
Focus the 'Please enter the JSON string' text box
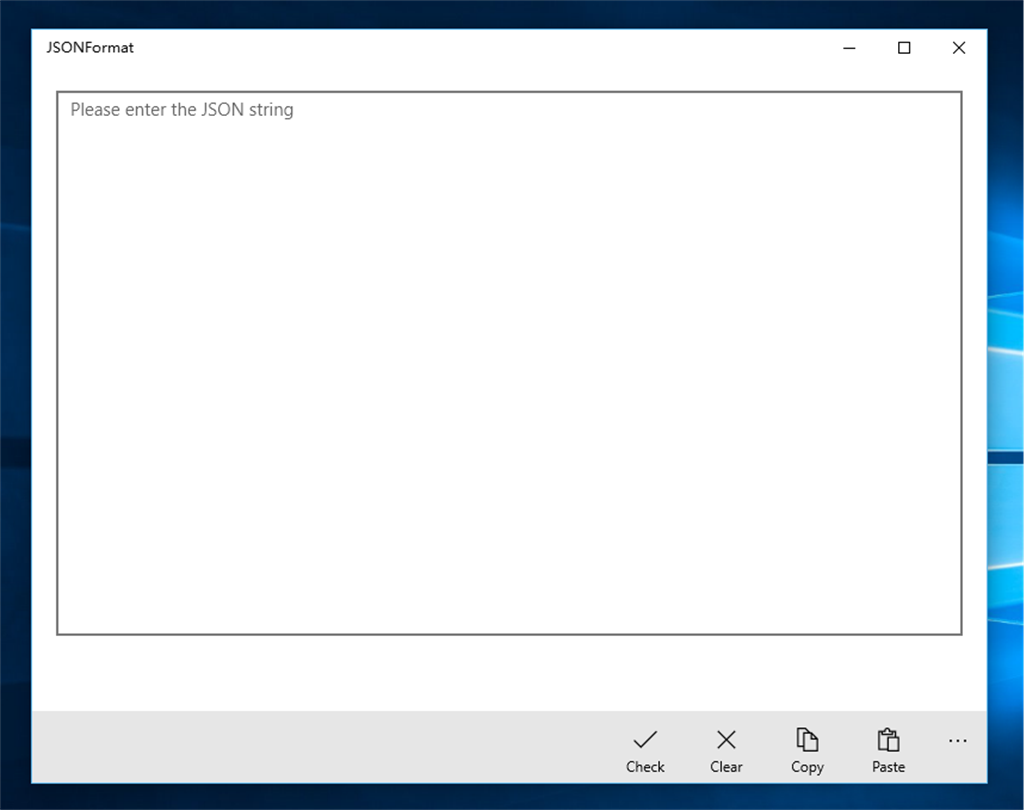(509, 363)
